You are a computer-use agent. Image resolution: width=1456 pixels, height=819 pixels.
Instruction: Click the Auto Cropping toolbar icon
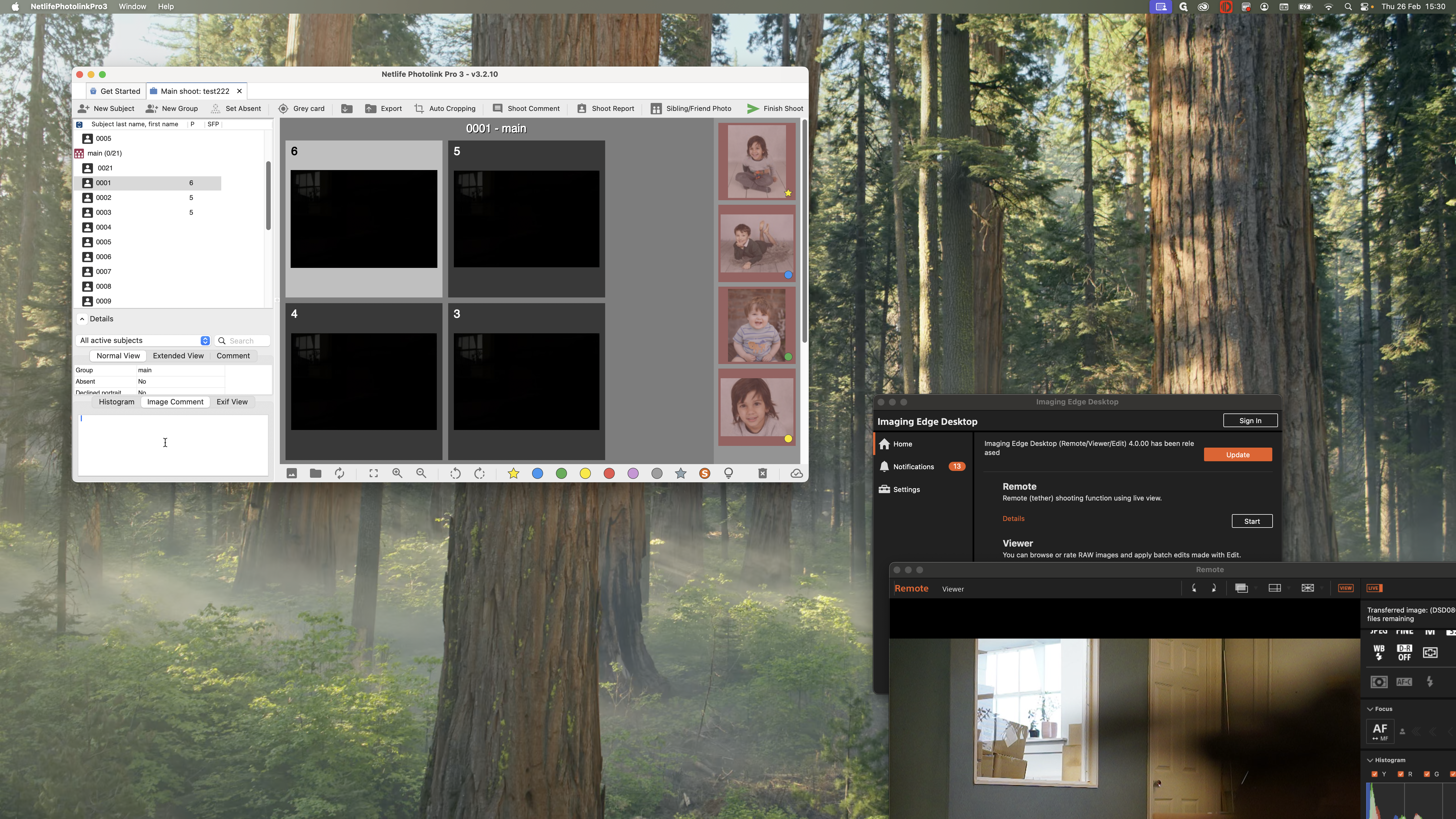[x=419, y=109]
